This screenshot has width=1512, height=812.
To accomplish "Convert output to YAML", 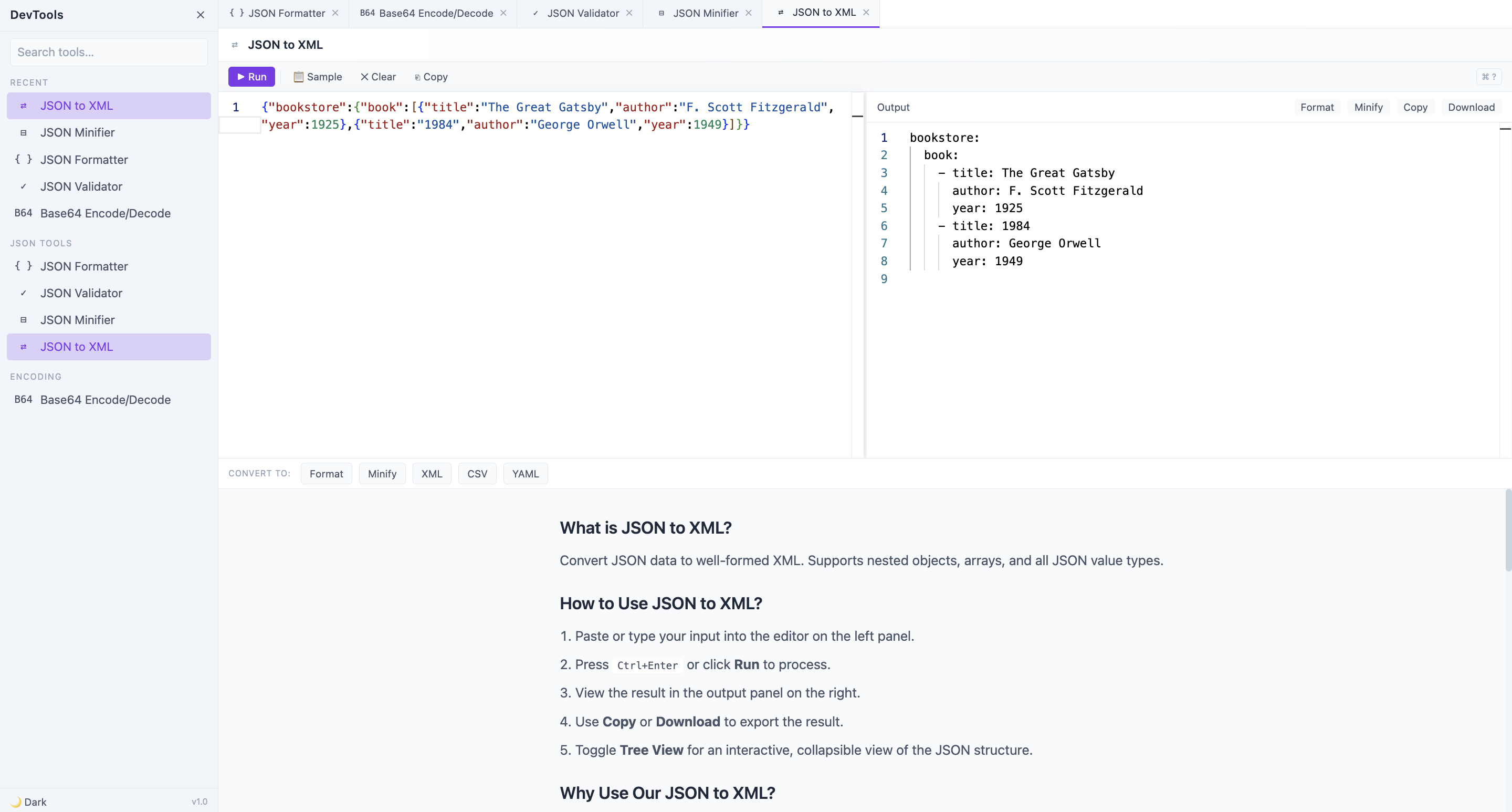I will coord(526,473).
